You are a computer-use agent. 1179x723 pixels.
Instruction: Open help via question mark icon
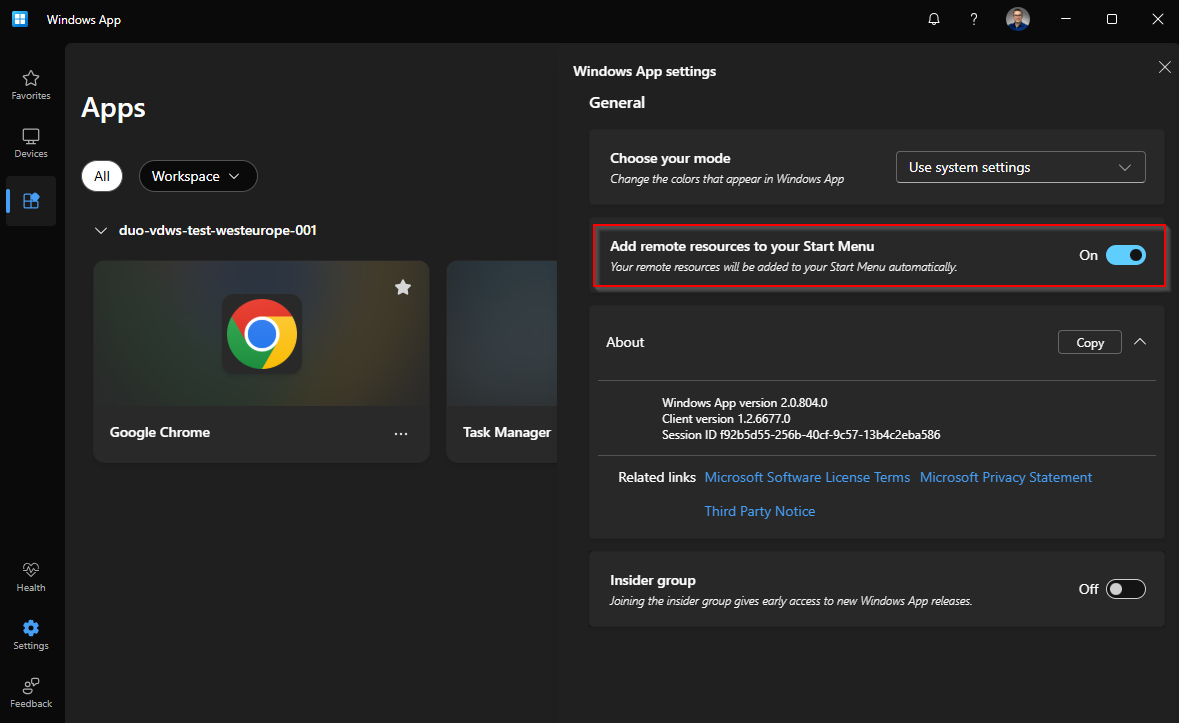click(x=974, y=19)
